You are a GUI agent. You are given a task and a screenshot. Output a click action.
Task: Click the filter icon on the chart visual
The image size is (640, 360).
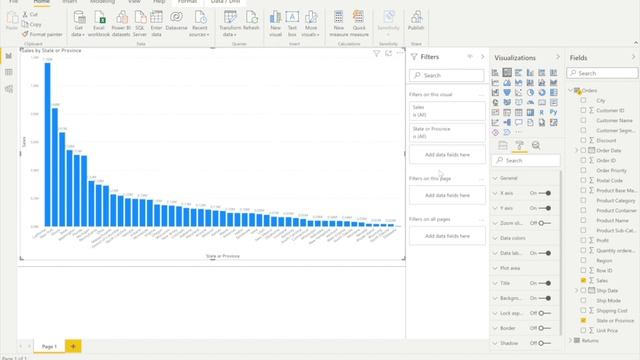click(x=376, y=53)
